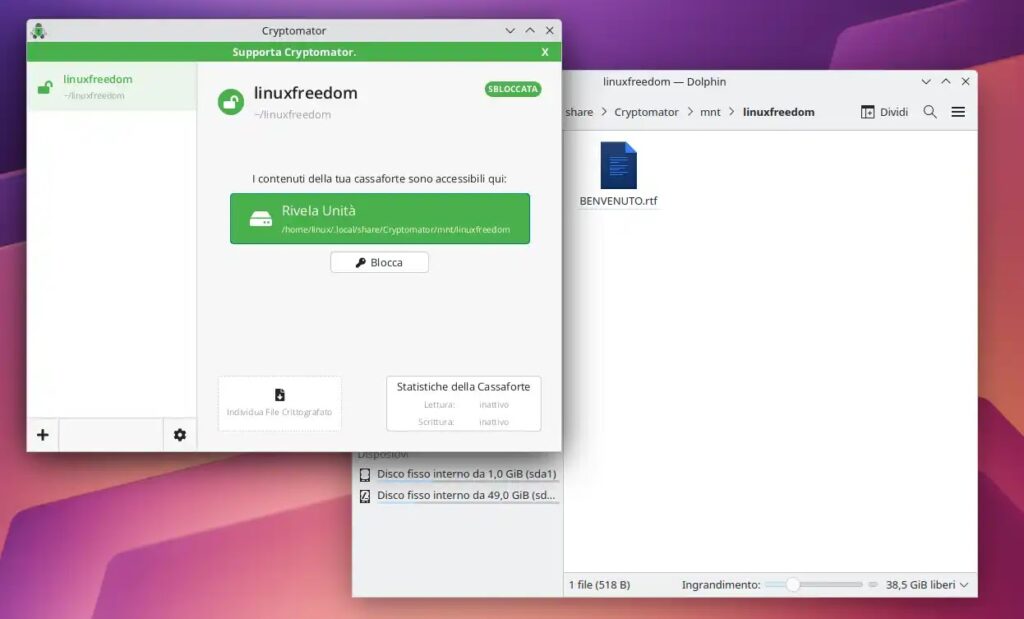
Task: Click the Dividi split-view icon in Dolphin
Action: pyautogui.click(x=883, y=112)
